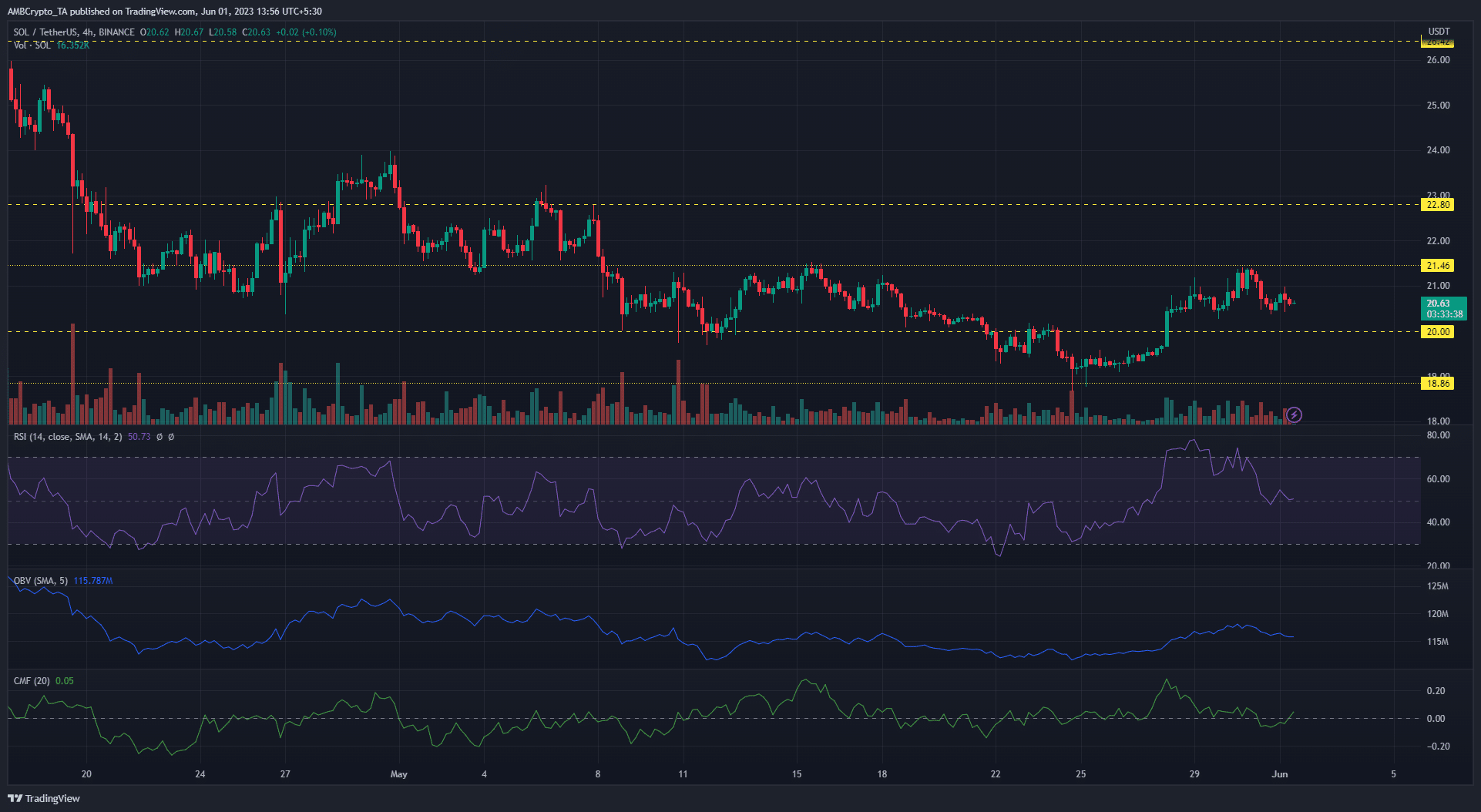1481x812 pixels.
Task: Click the USDT currency label on price axis
Action: (1439, 32)
